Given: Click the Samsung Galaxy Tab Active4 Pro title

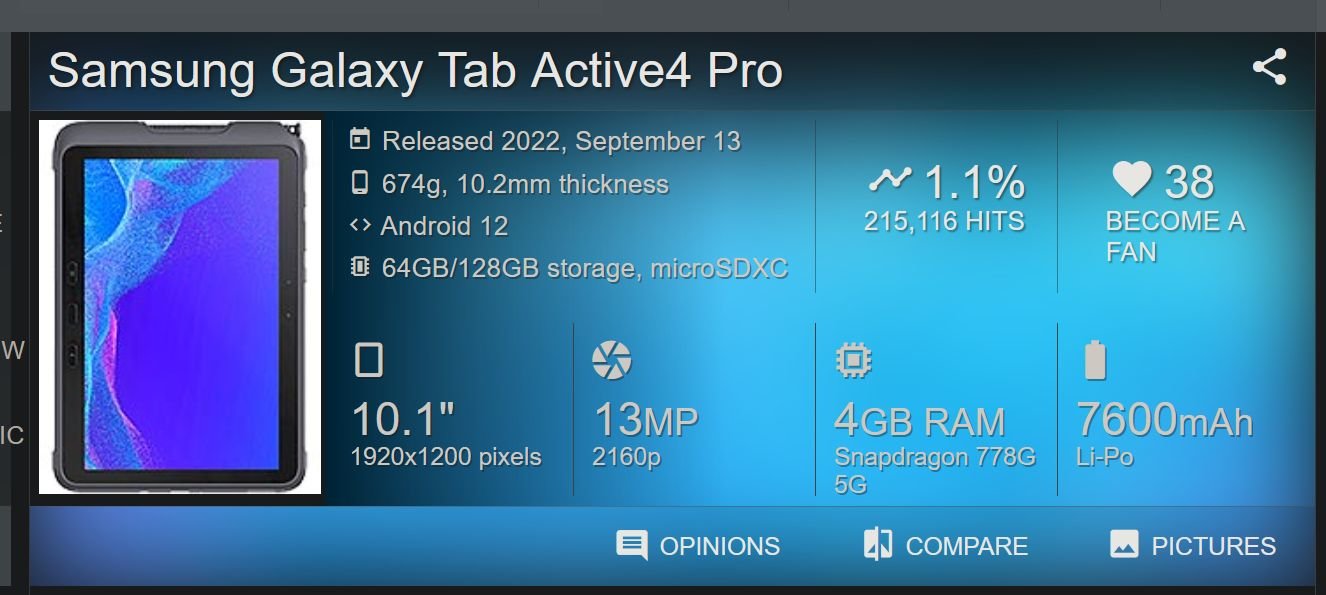Looking at the screenshot, I should pyautogui.click(x=415, y=71).
